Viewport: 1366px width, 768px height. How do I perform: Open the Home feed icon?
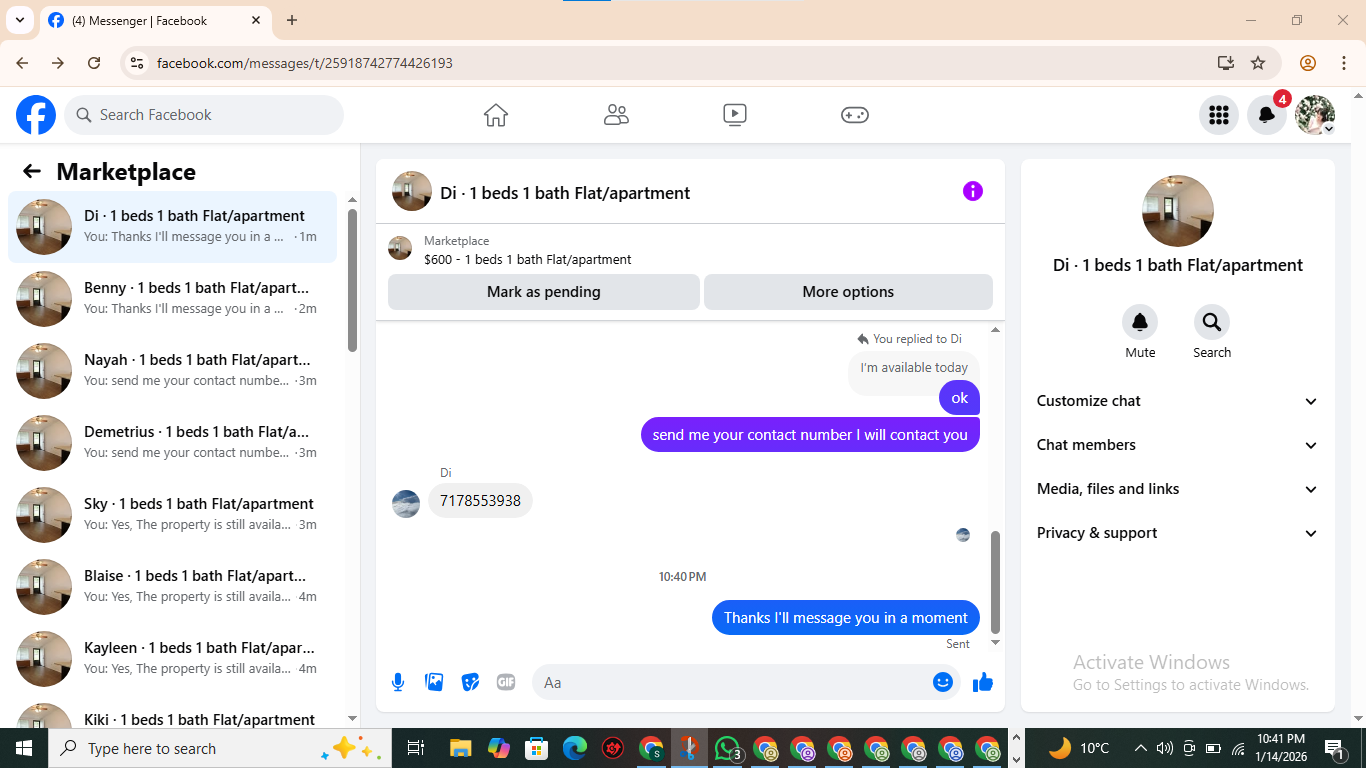[496, 115]
